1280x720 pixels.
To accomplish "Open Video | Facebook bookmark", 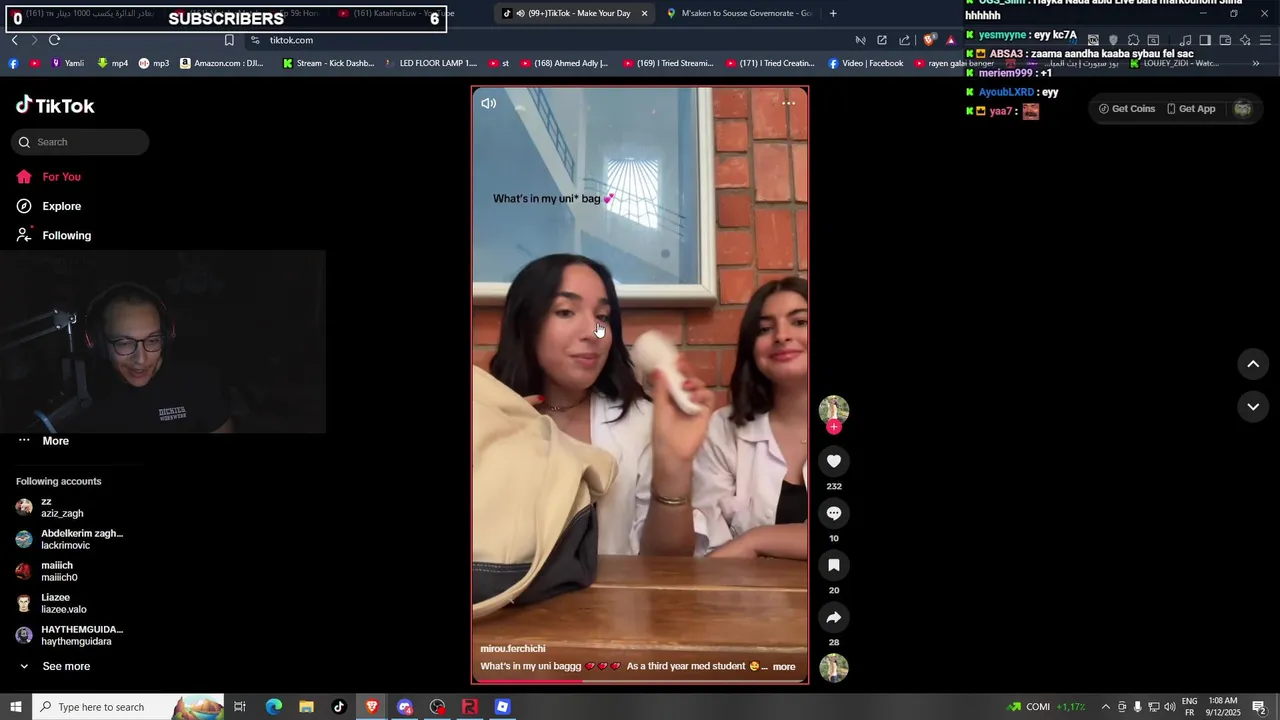I will click(866, 63).
